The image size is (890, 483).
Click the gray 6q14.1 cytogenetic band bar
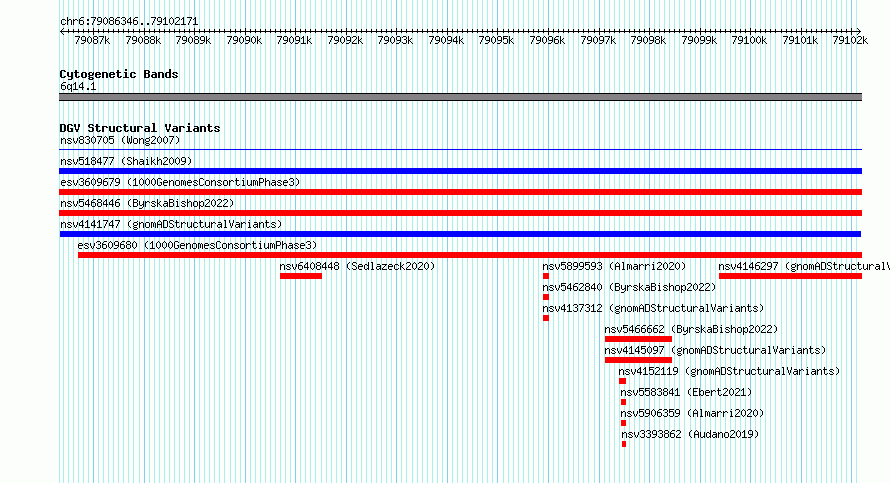click(x=460, y=97)
